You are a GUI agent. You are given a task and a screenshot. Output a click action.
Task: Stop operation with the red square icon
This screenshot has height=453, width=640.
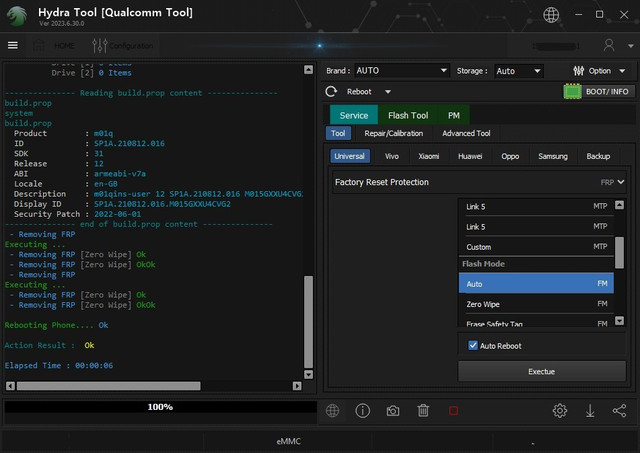tap(453, 411)
